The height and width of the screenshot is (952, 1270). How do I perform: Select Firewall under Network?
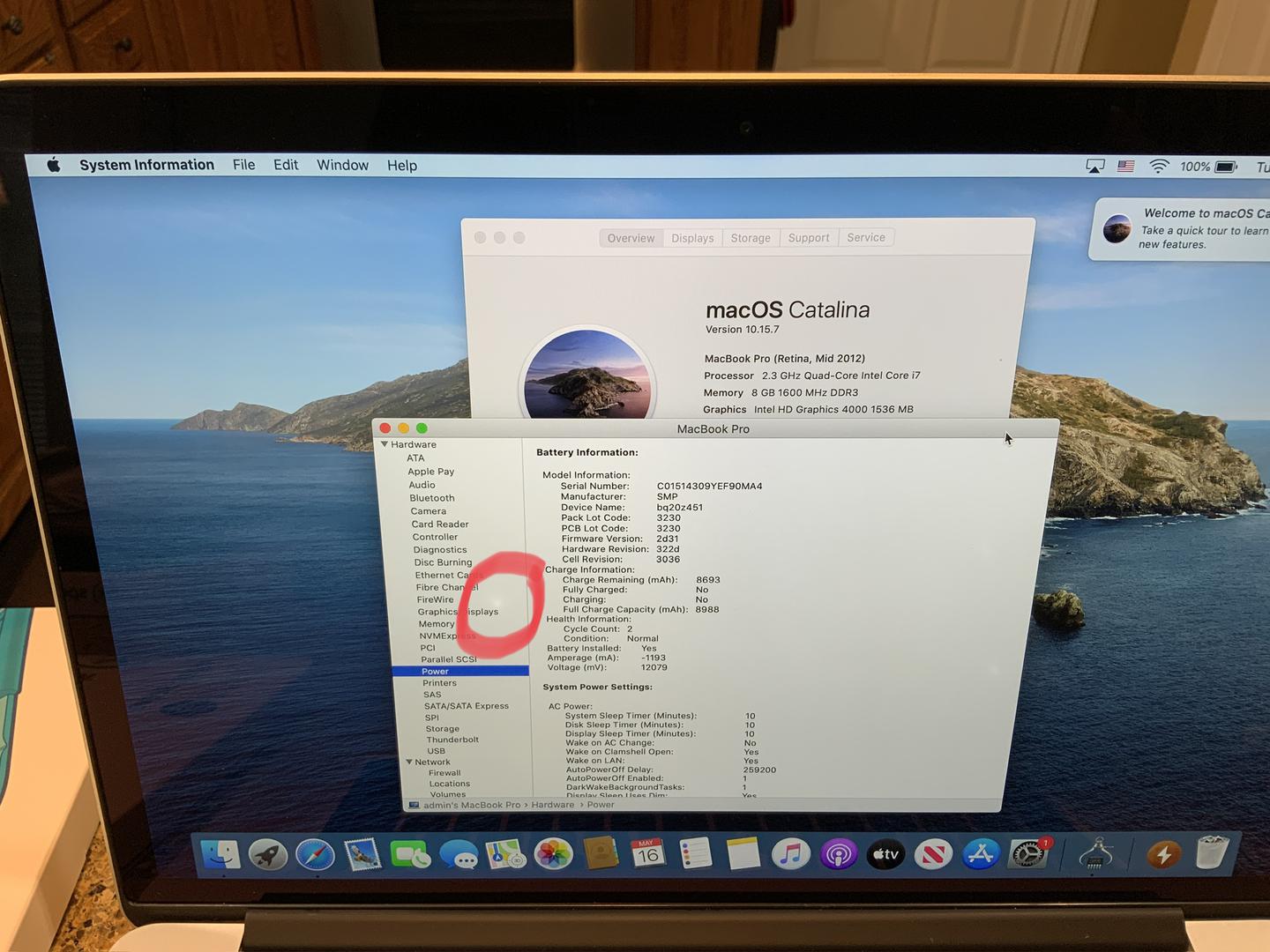tap(444, 773)
